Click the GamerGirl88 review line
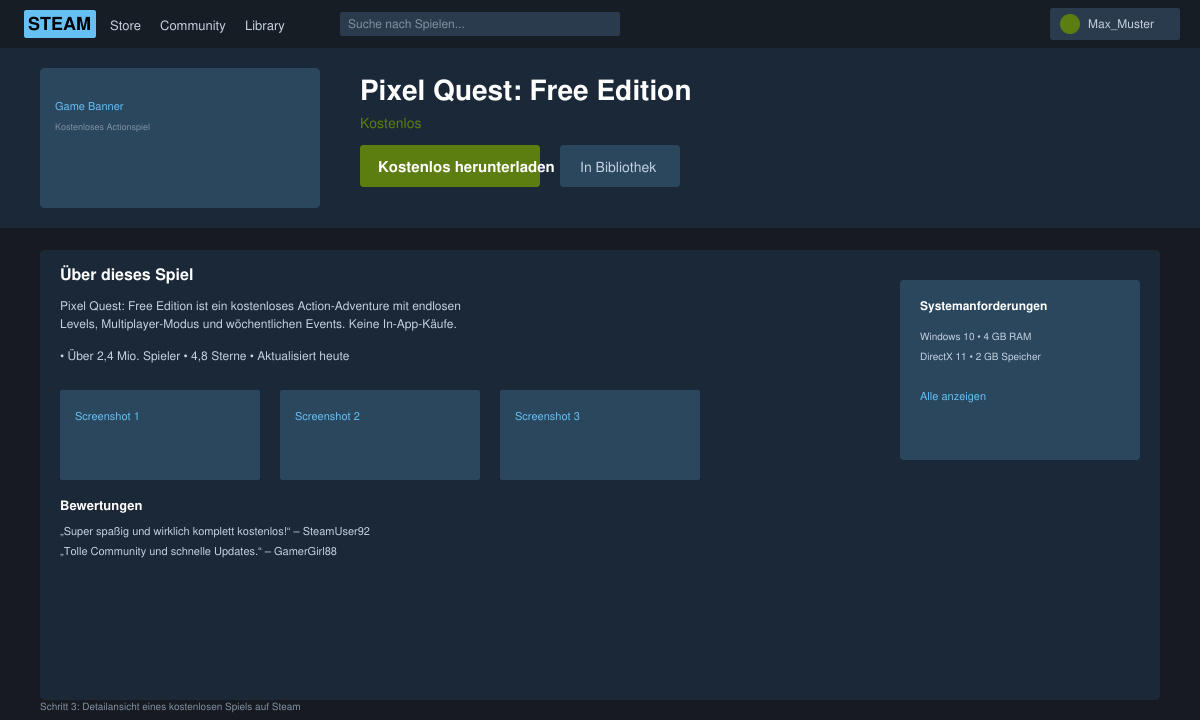 coord(198,551)
